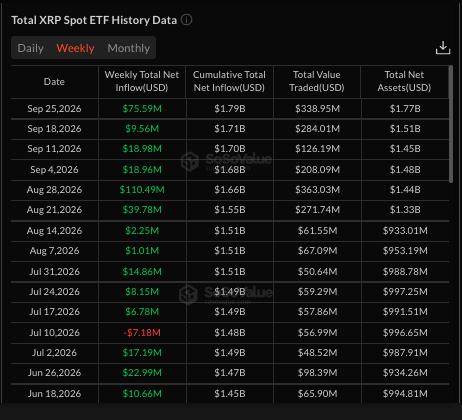462x420 pixels.
Task: Click the $953.19M total net assets cell
Action: click(x=405, y=251)
